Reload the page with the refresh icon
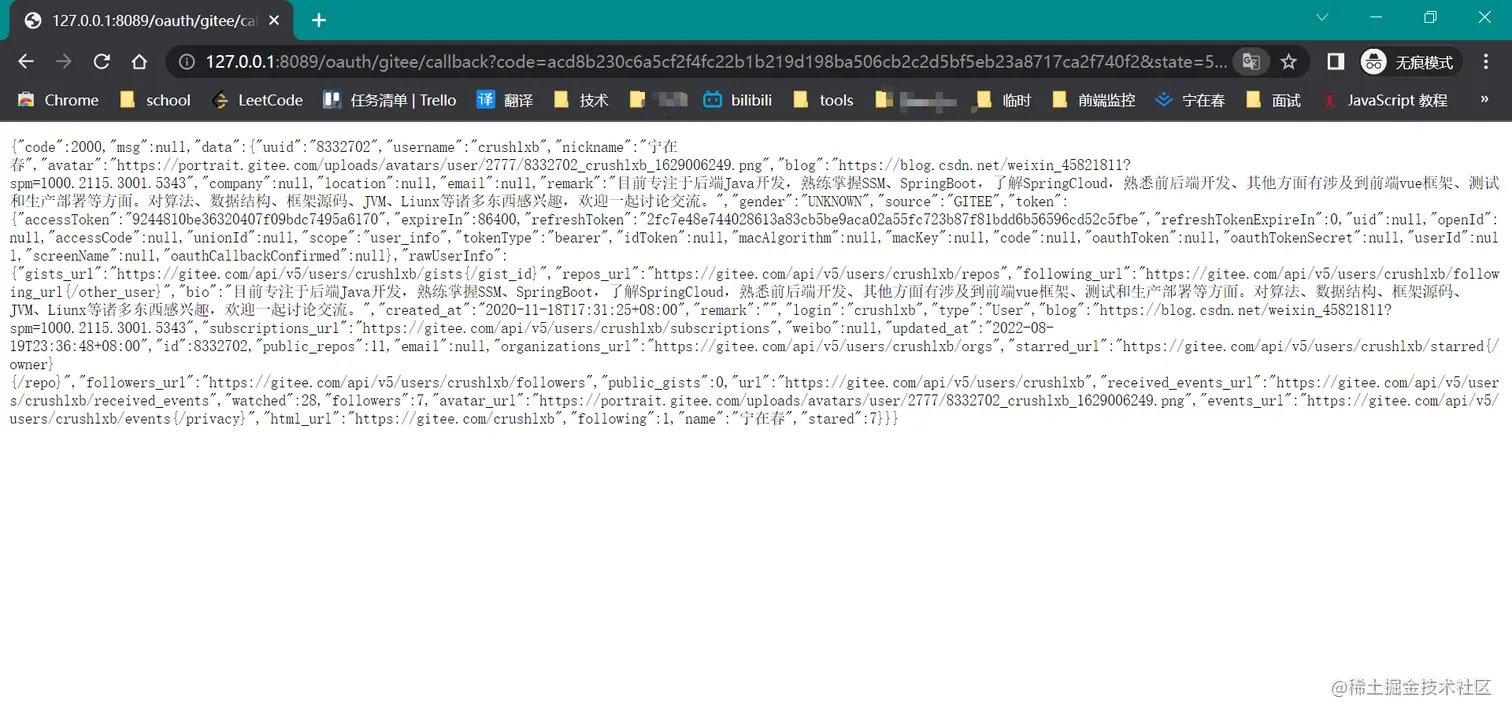Viewport: 1512px width, 718px height. click(101, 61)
